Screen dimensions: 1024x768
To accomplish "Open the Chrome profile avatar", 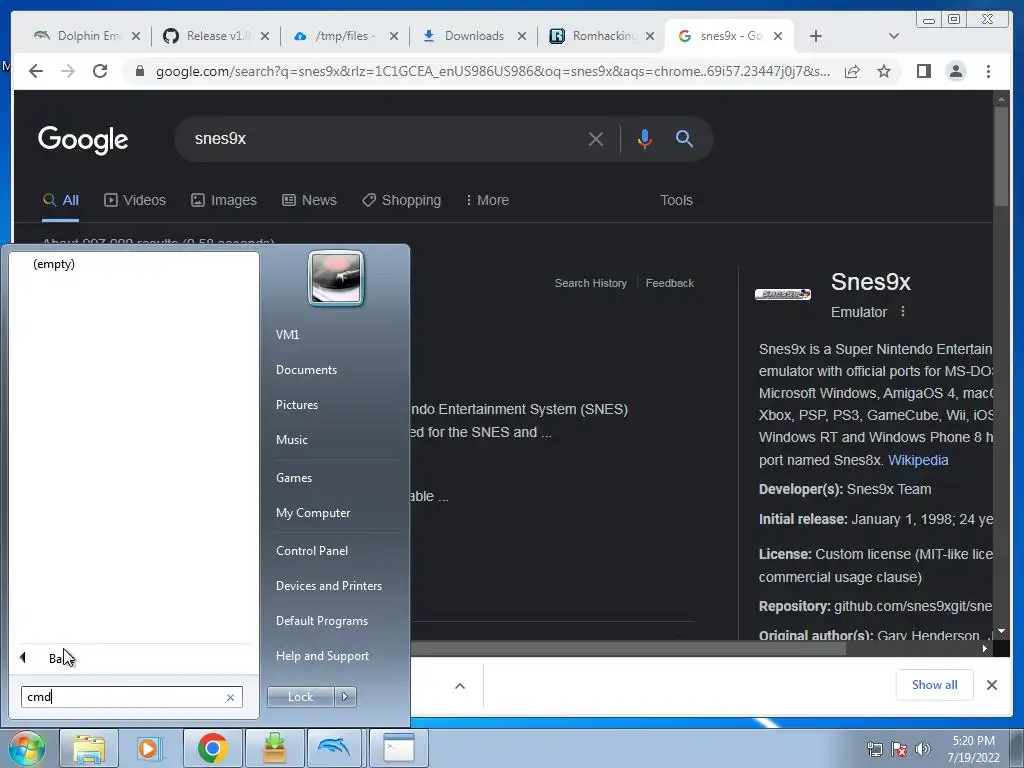I will tap(955, 71).
